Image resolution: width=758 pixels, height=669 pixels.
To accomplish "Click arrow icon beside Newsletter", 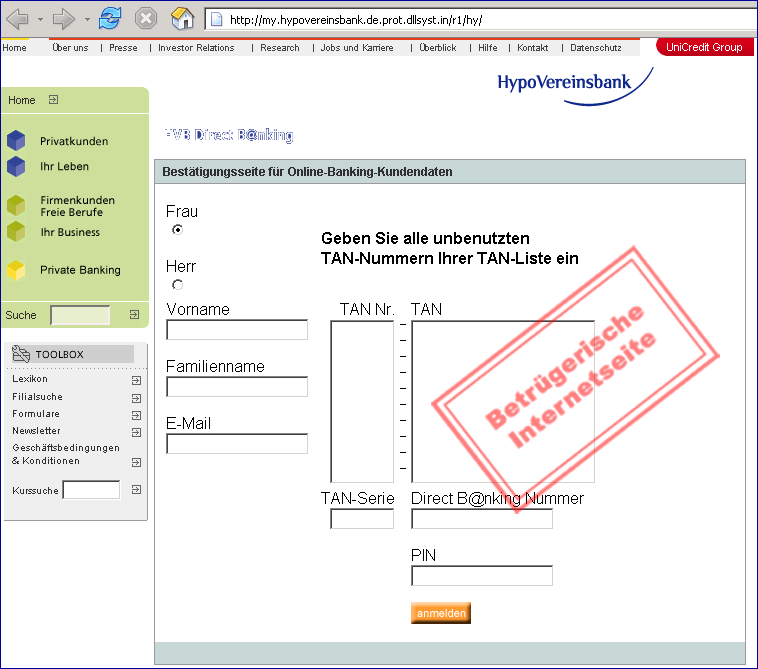I will coord(136,432).
